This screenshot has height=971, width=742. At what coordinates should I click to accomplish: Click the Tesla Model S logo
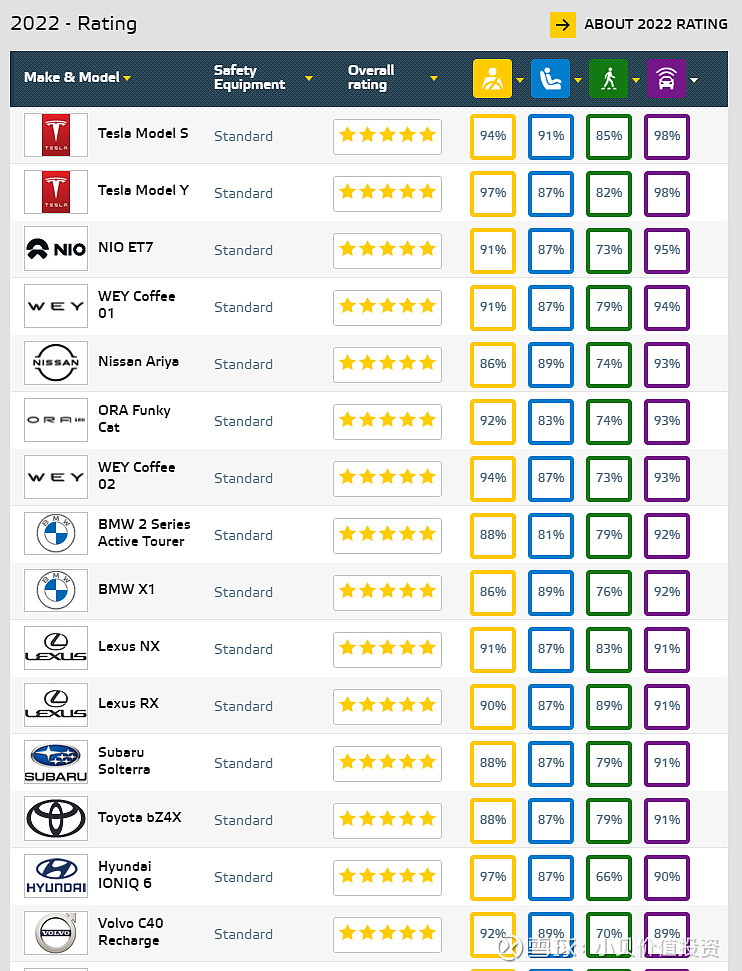56,136
